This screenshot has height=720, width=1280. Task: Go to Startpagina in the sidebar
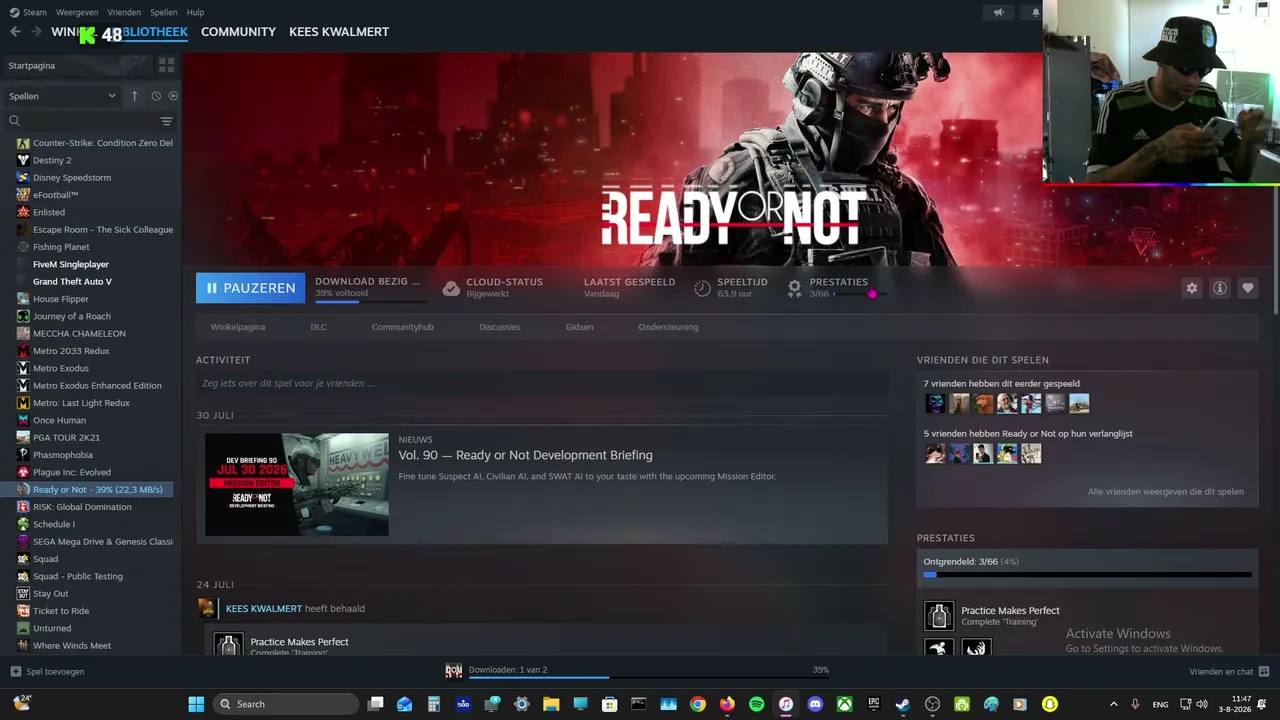[77, 65]
